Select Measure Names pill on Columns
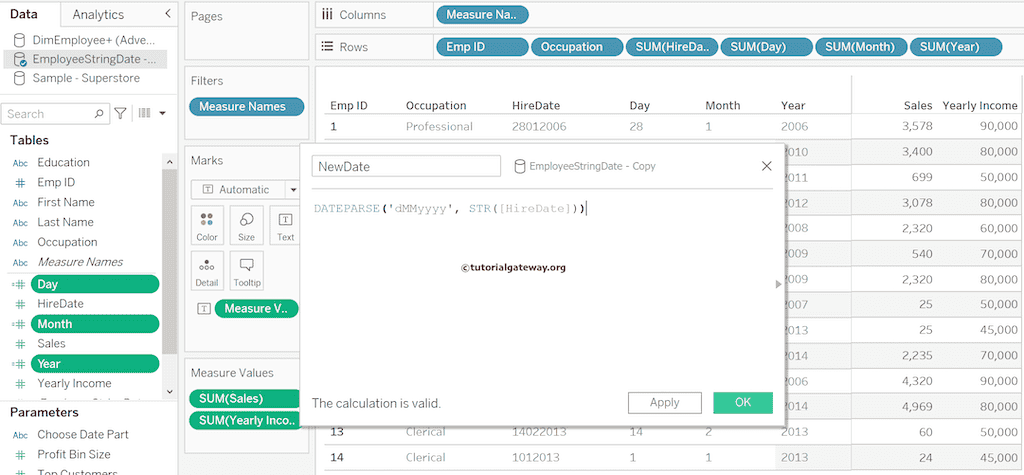 482,14
